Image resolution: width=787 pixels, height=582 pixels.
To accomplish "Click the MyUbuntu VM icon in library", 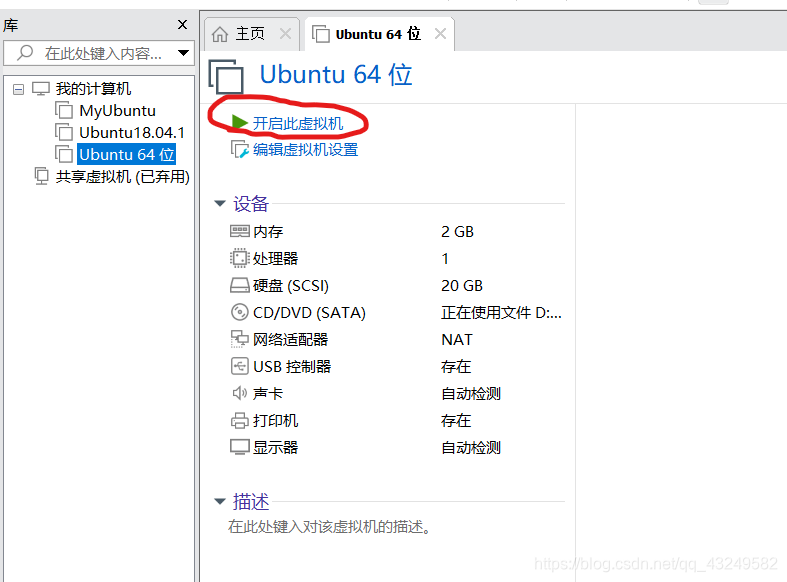I will pos(64,110).
